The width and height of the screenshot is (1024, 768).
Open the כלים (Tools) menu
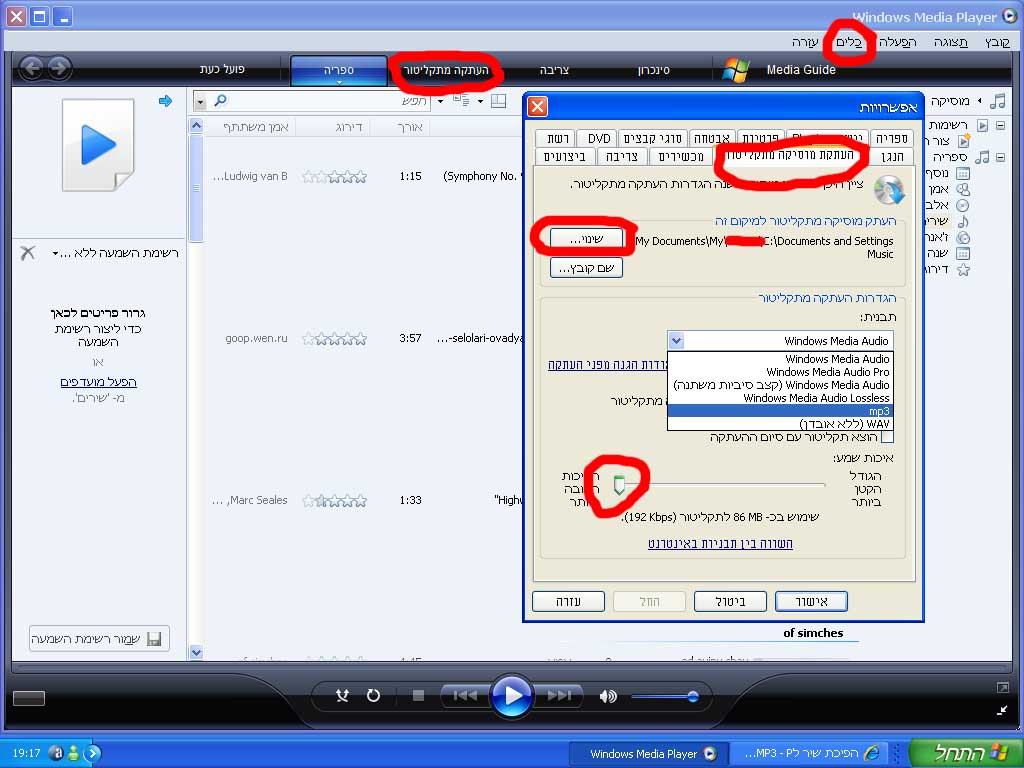[848, 42]
